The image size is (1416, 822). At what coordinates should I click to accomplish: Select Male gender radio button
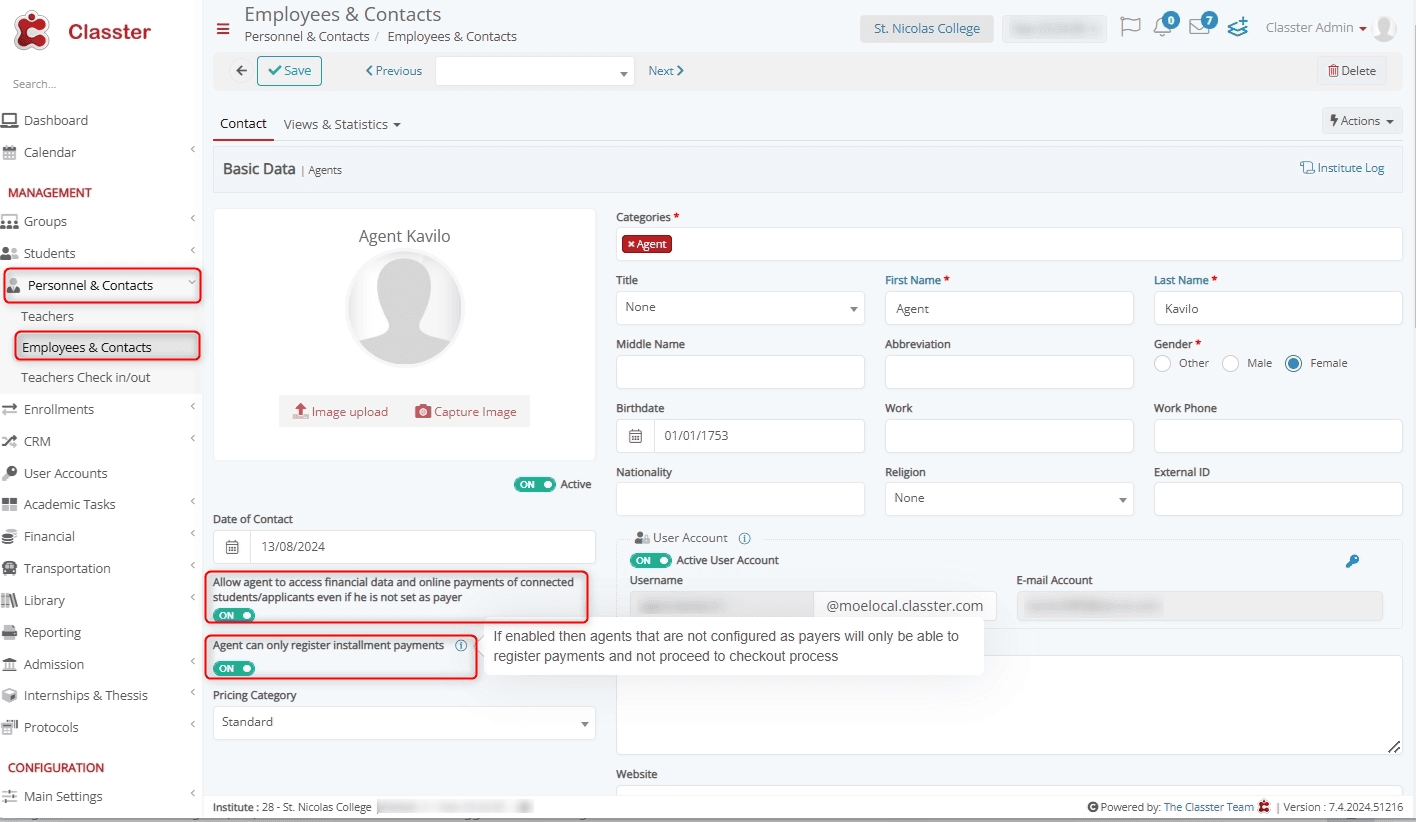1231,364
